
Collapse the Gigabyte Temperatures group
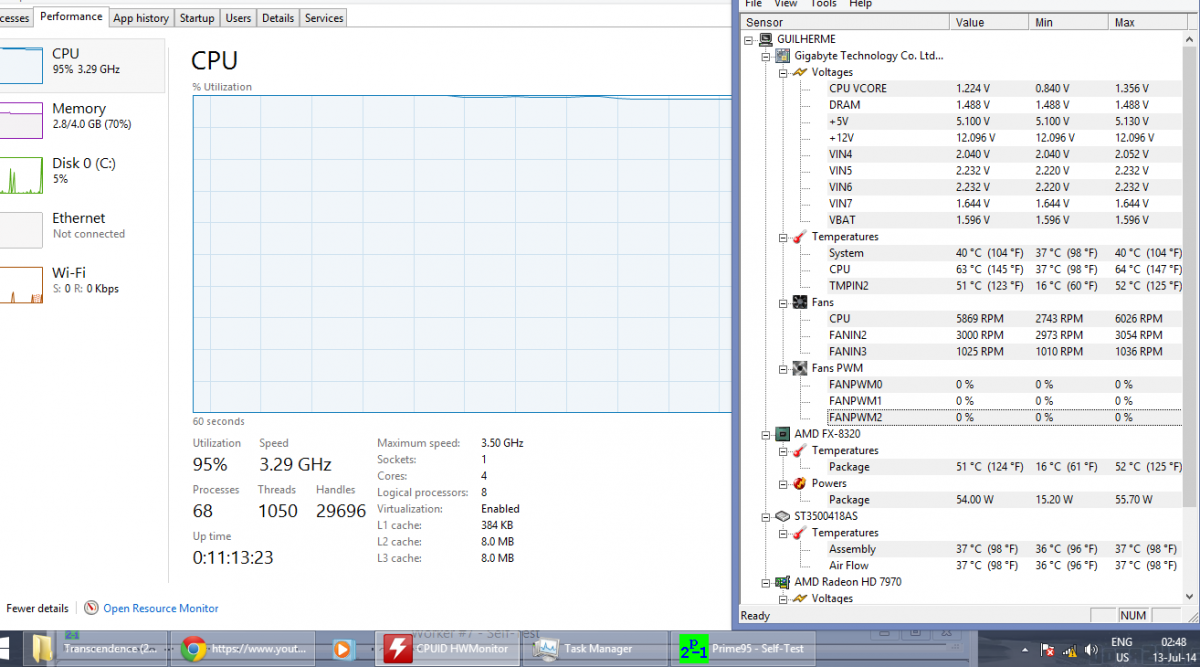pyautogui.click(x=784, y=237)
